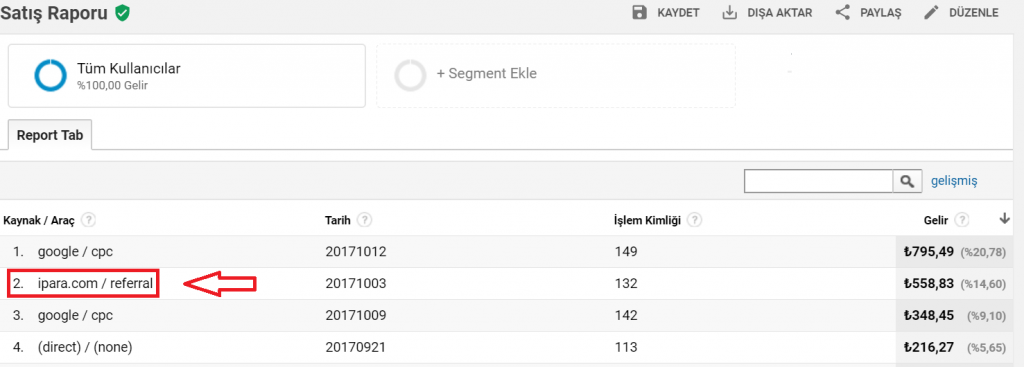Image resolution: width=1024 pixels, height=367 pixels.
Task: Click the search magnifier button
Action: (906, 181)
